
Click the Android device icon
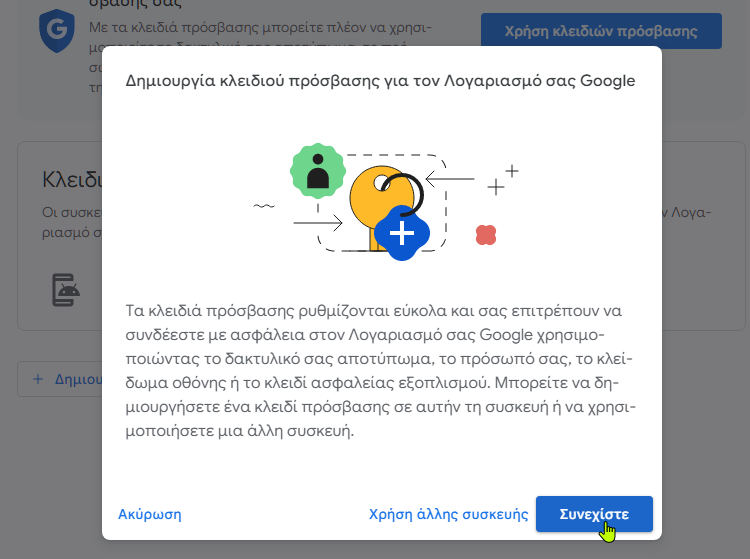pyautogui.click(x=66, y=290)
